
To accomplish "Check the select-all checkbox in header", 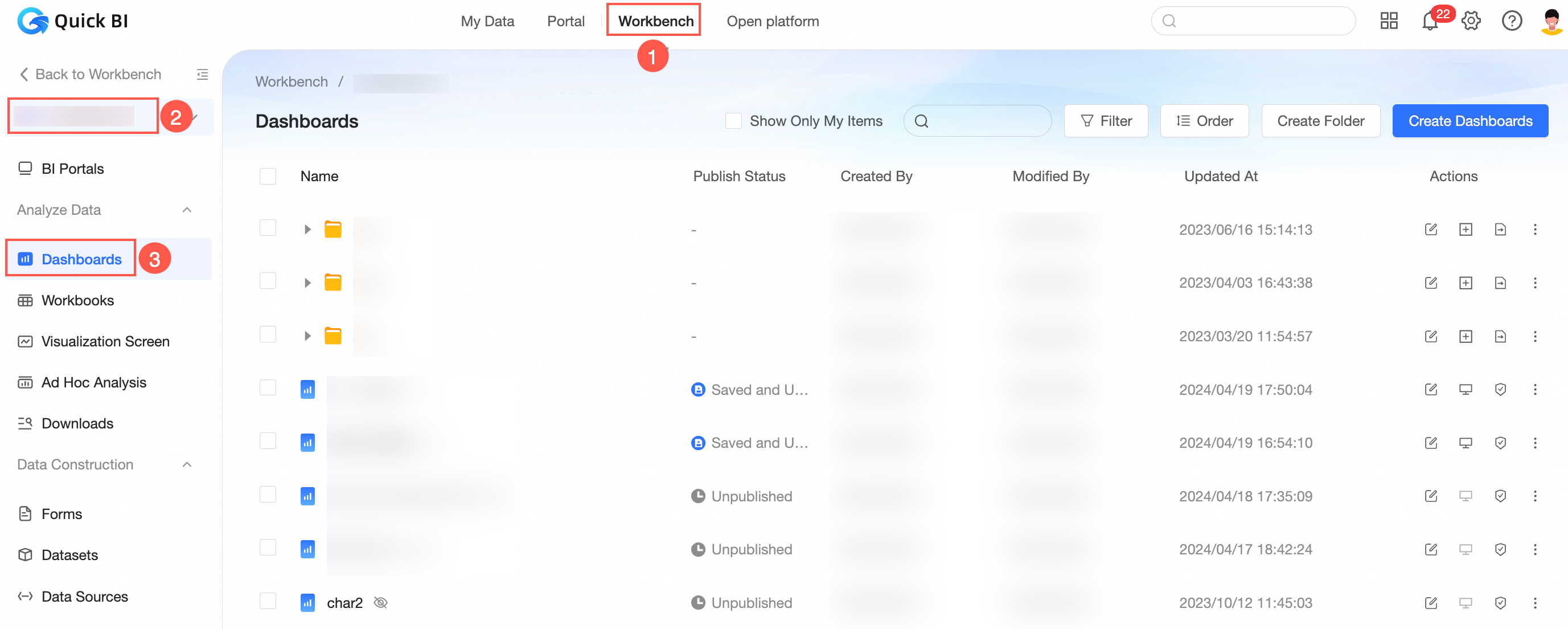I will [x=268, y=177].
